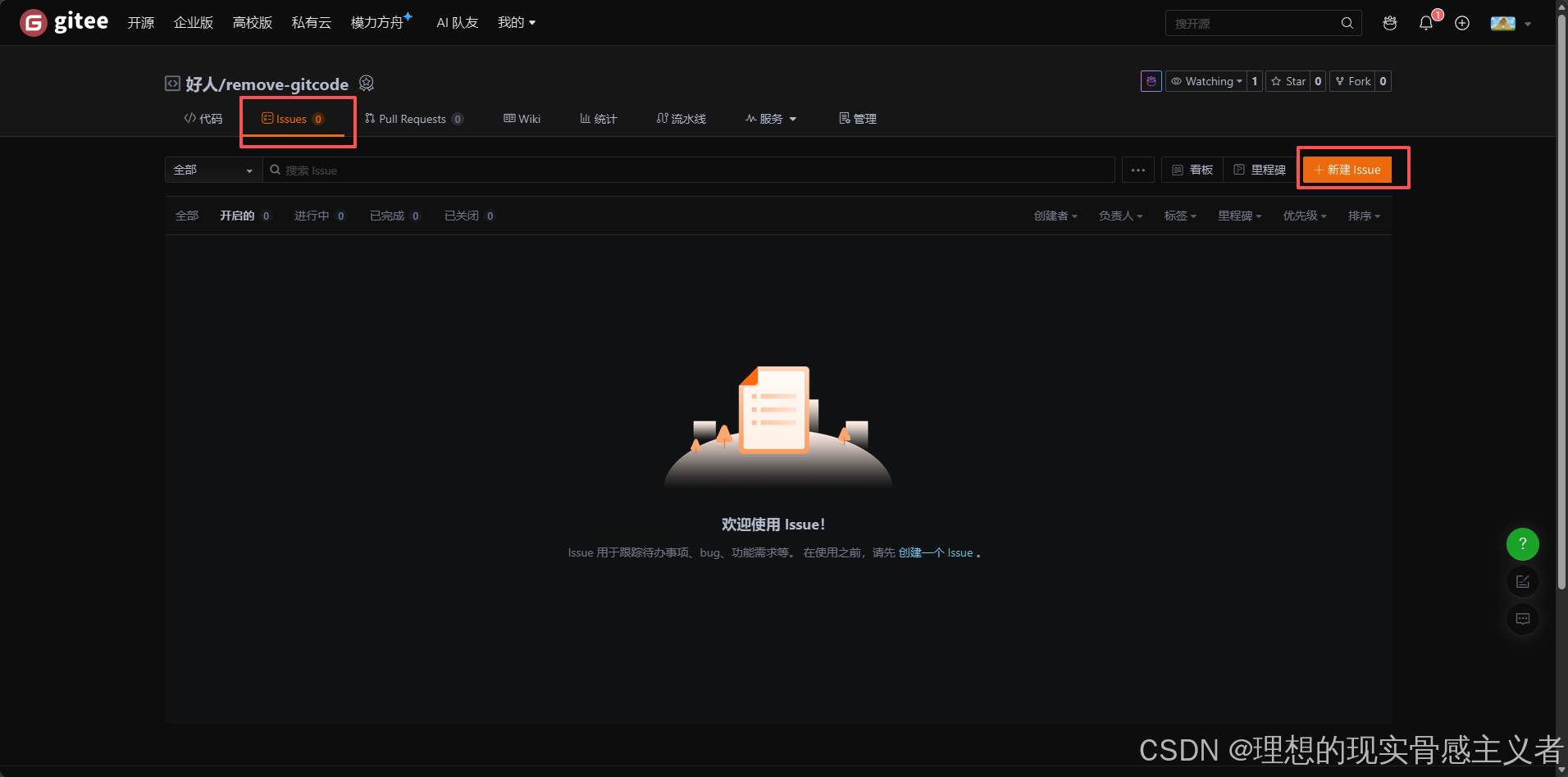The image size is (1568, 777).
Task: Click the plus icon to create new content
Action: point(1461,23)
